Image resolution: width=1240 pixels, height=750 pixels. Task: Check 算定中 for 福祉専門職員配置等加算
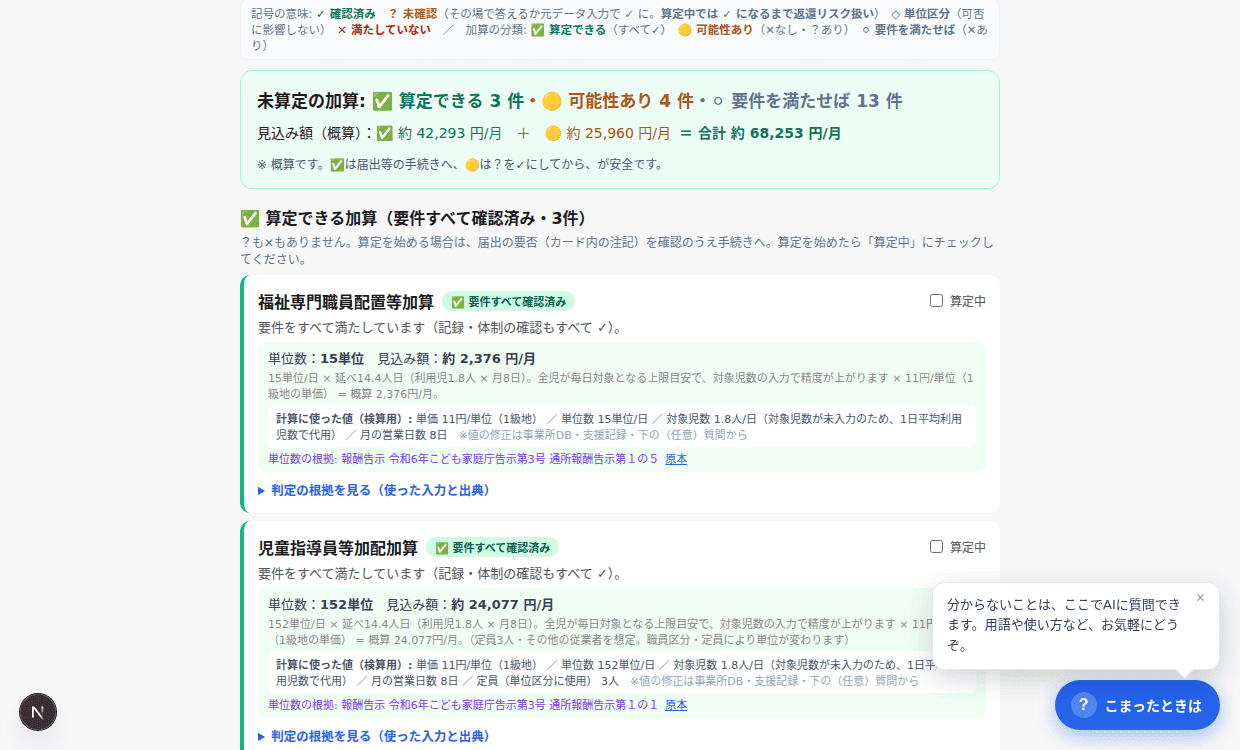click(936, 301)
